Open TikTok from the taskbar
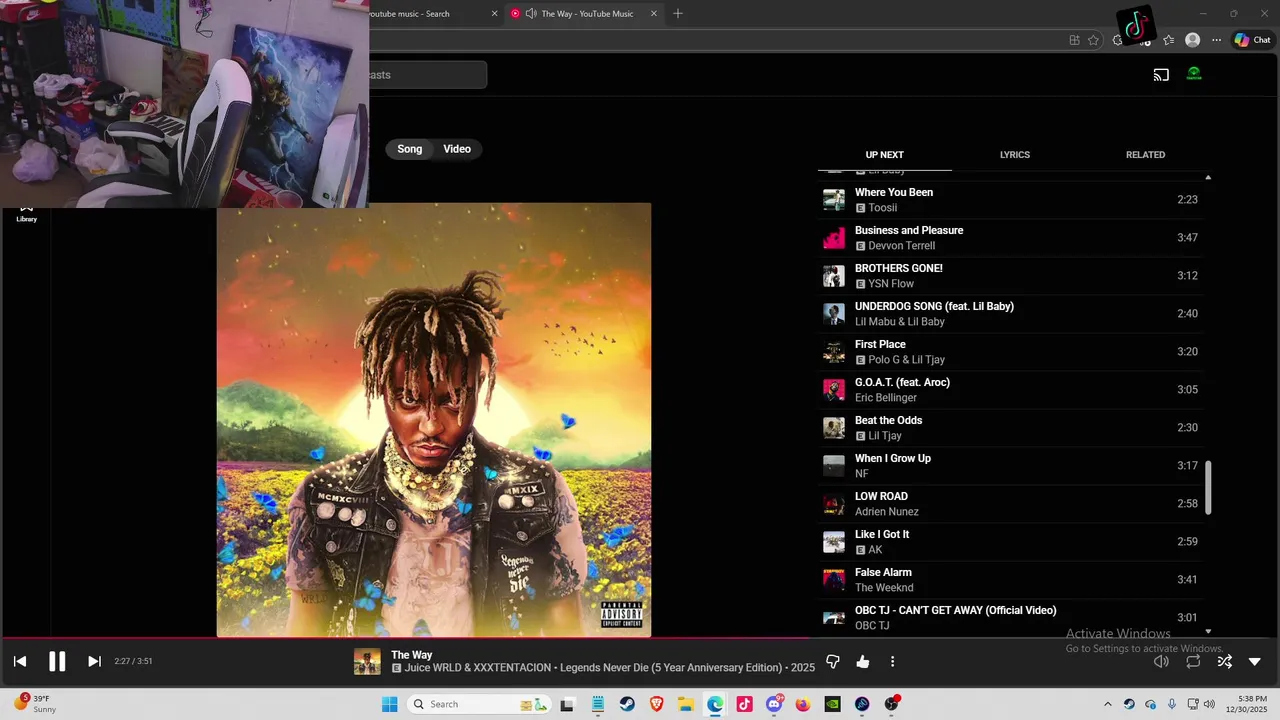Screen dimensions: 1280x720 click(x=744, y=704)
